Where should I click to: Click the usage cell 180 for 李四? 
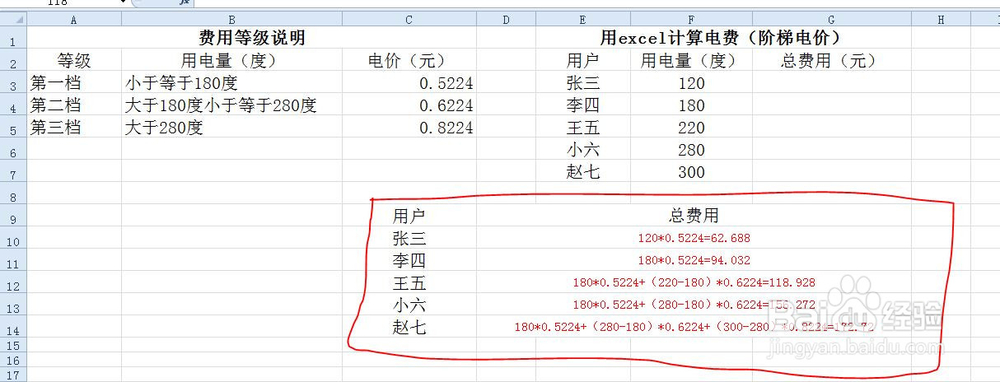click(691, 105)
